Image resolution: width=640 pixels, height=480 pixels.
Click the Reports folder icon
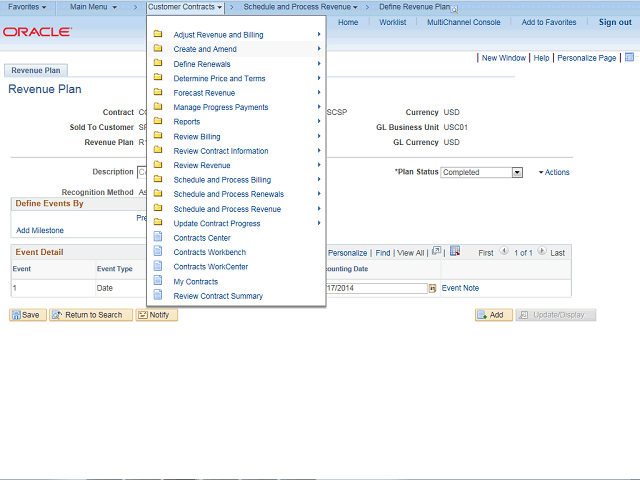[158, 121]
